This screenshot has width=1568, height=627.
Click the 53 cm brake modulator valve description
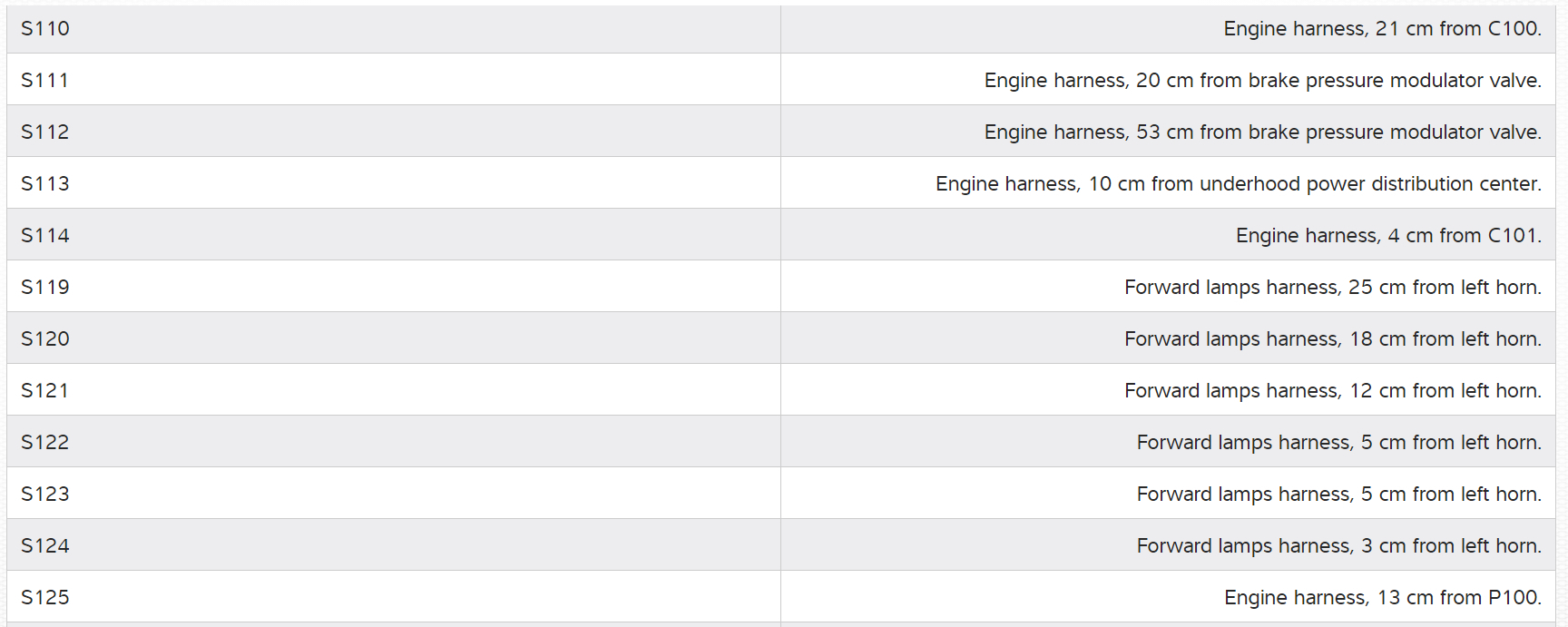click(1262, 132)
